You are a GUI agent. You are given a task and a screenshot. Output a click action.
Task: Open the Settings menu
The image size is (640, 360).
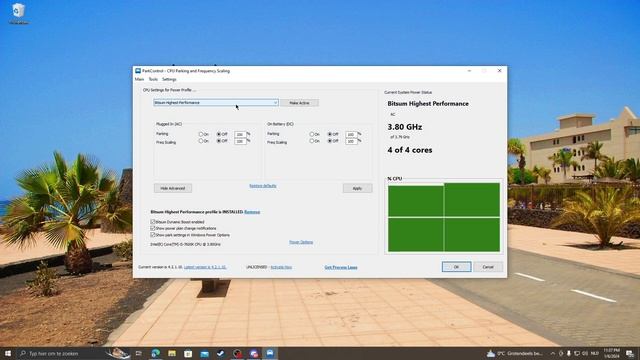coord(169,79)
